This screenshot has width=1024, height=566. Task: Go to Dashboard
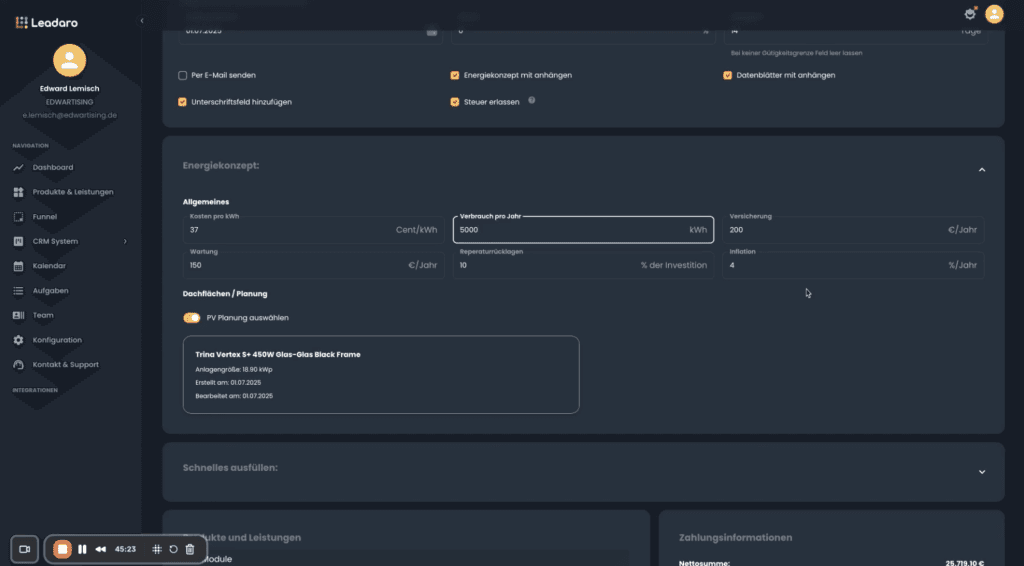click(53, 168)
